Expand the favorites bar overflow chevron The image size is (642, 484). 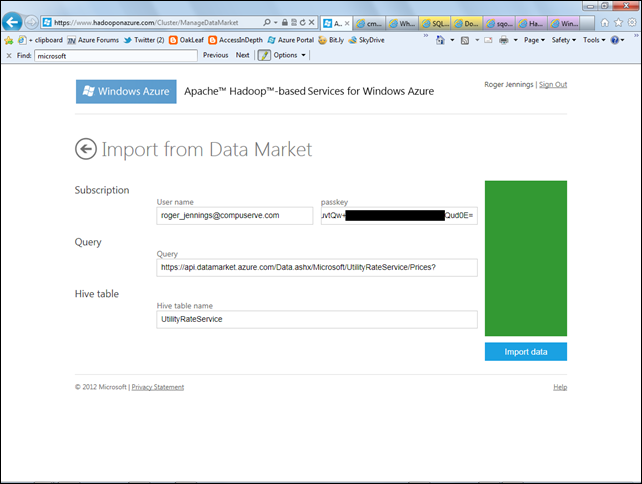pos(426,36)
